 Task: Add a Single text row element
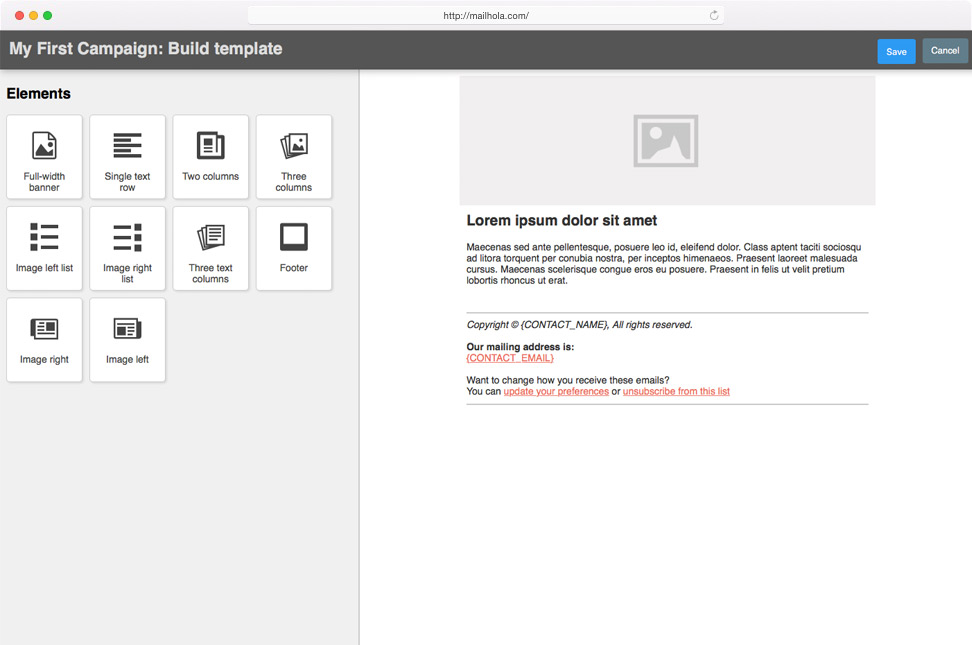pos(127,157)
